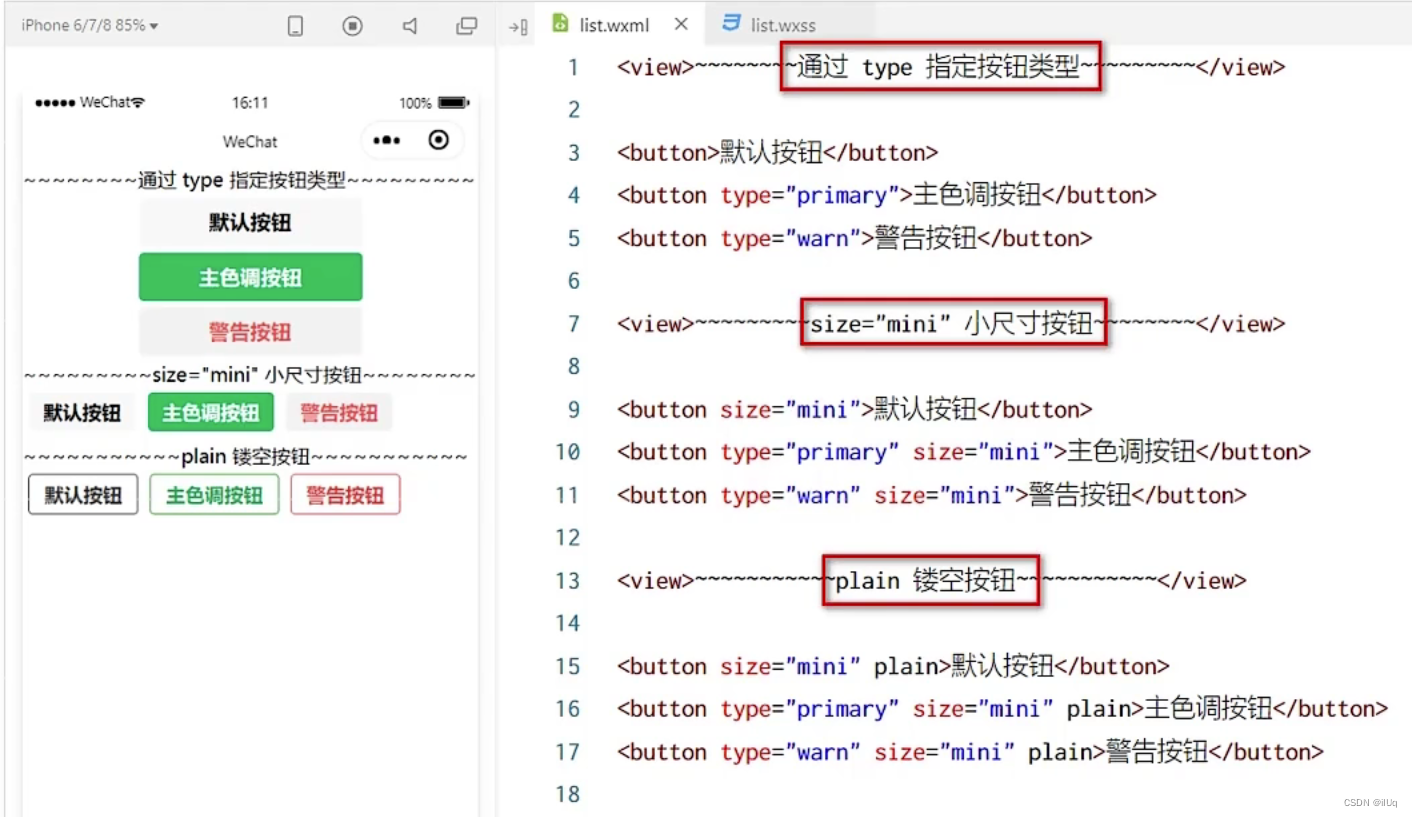This screenshot has height=817, width=1412.
Task: Click the large 默认按钮 button
Action: tap(250, 222)
